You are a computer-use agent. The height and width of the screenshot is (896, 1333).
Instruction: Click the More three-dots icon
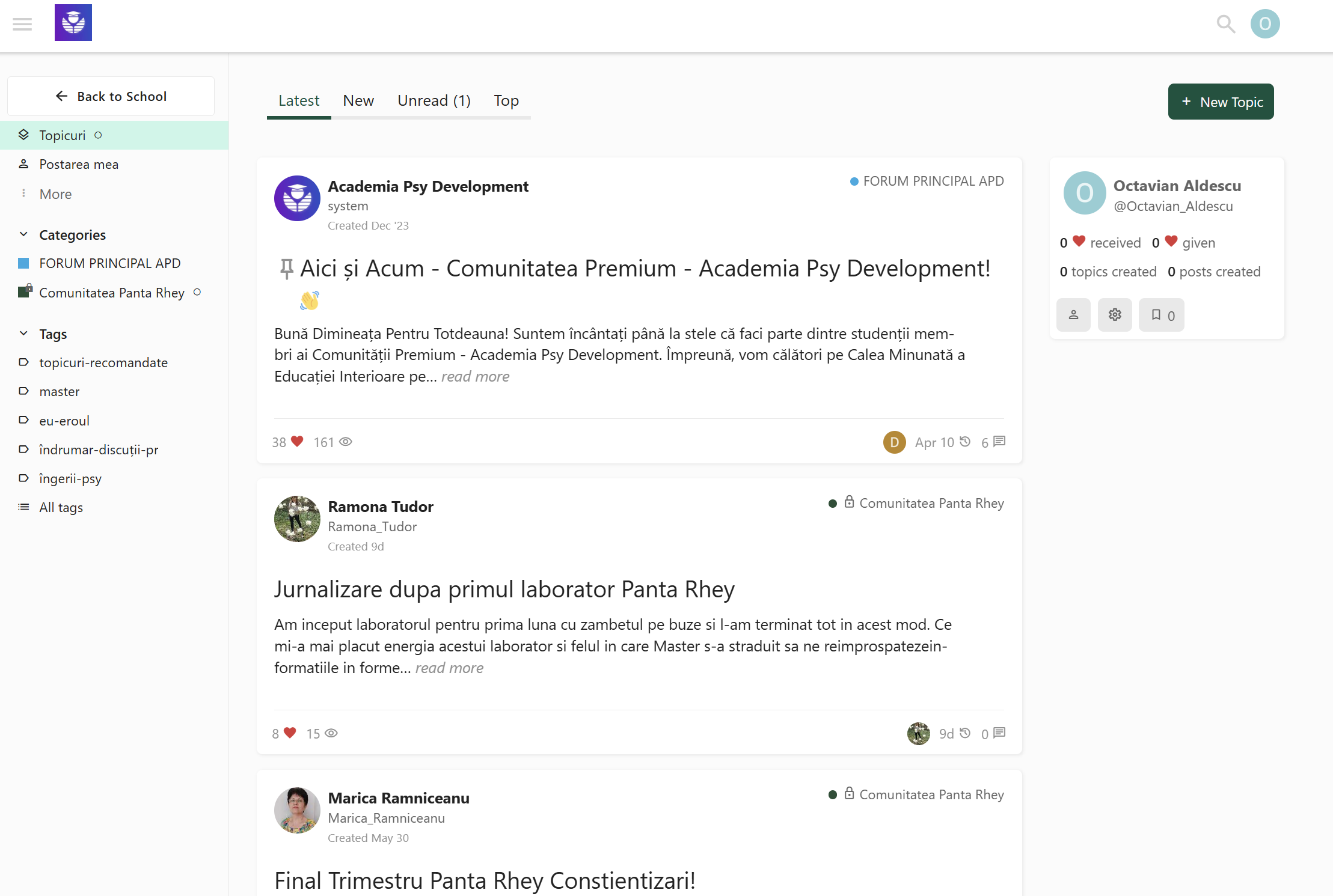[23, 193]
